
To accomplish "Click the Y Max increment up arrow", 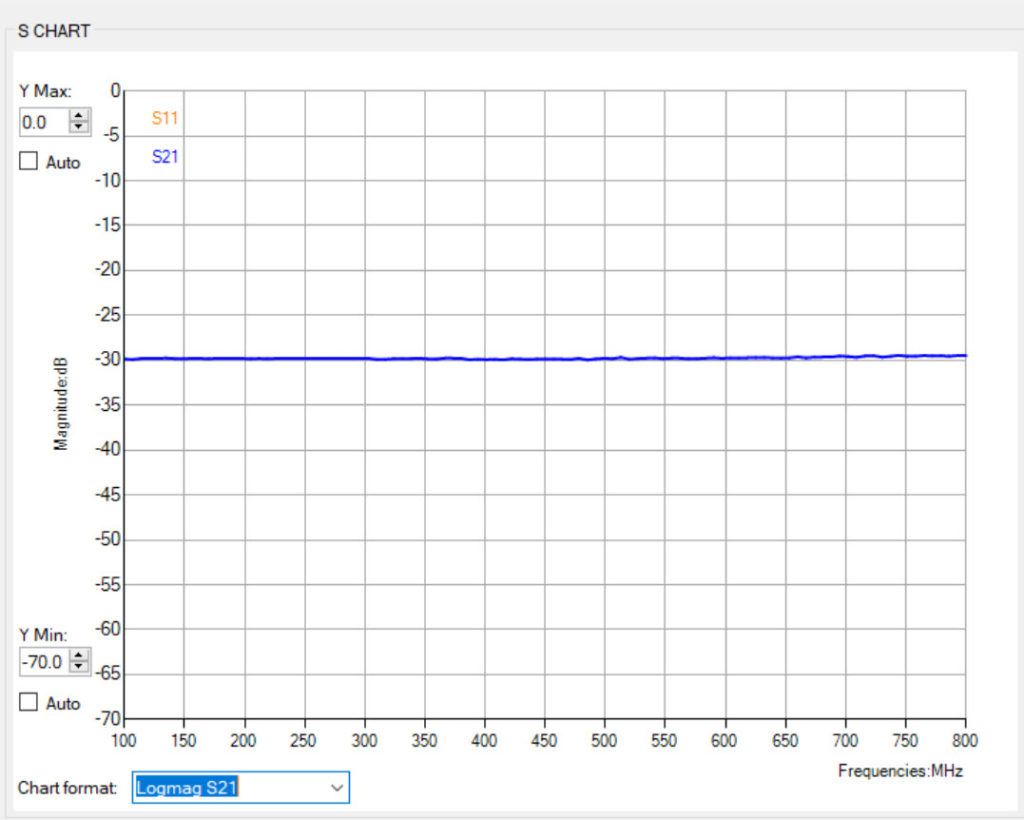I will pos(78,116).
